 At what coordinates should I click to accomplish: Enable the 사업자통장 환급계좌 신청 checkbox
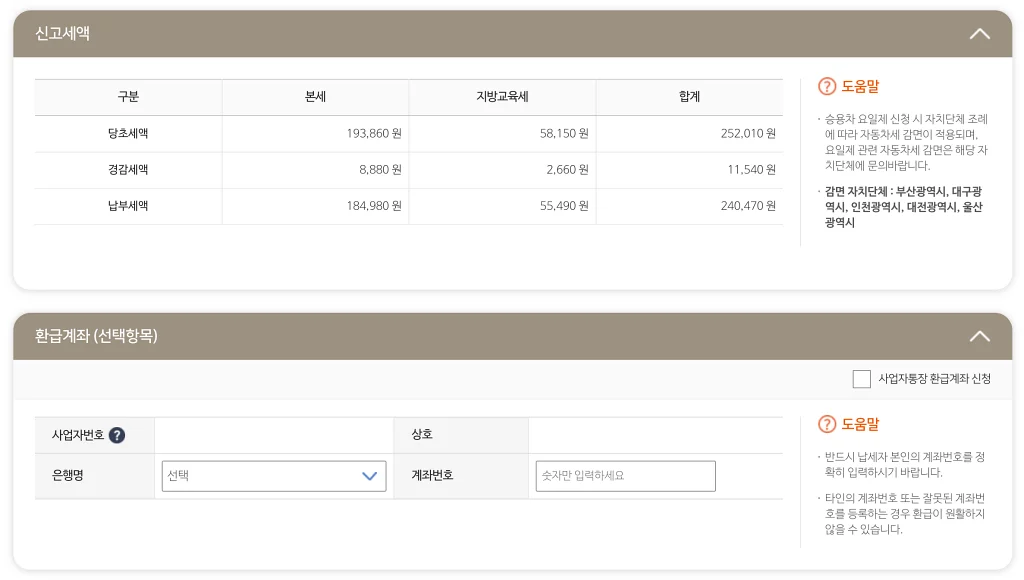861,379
